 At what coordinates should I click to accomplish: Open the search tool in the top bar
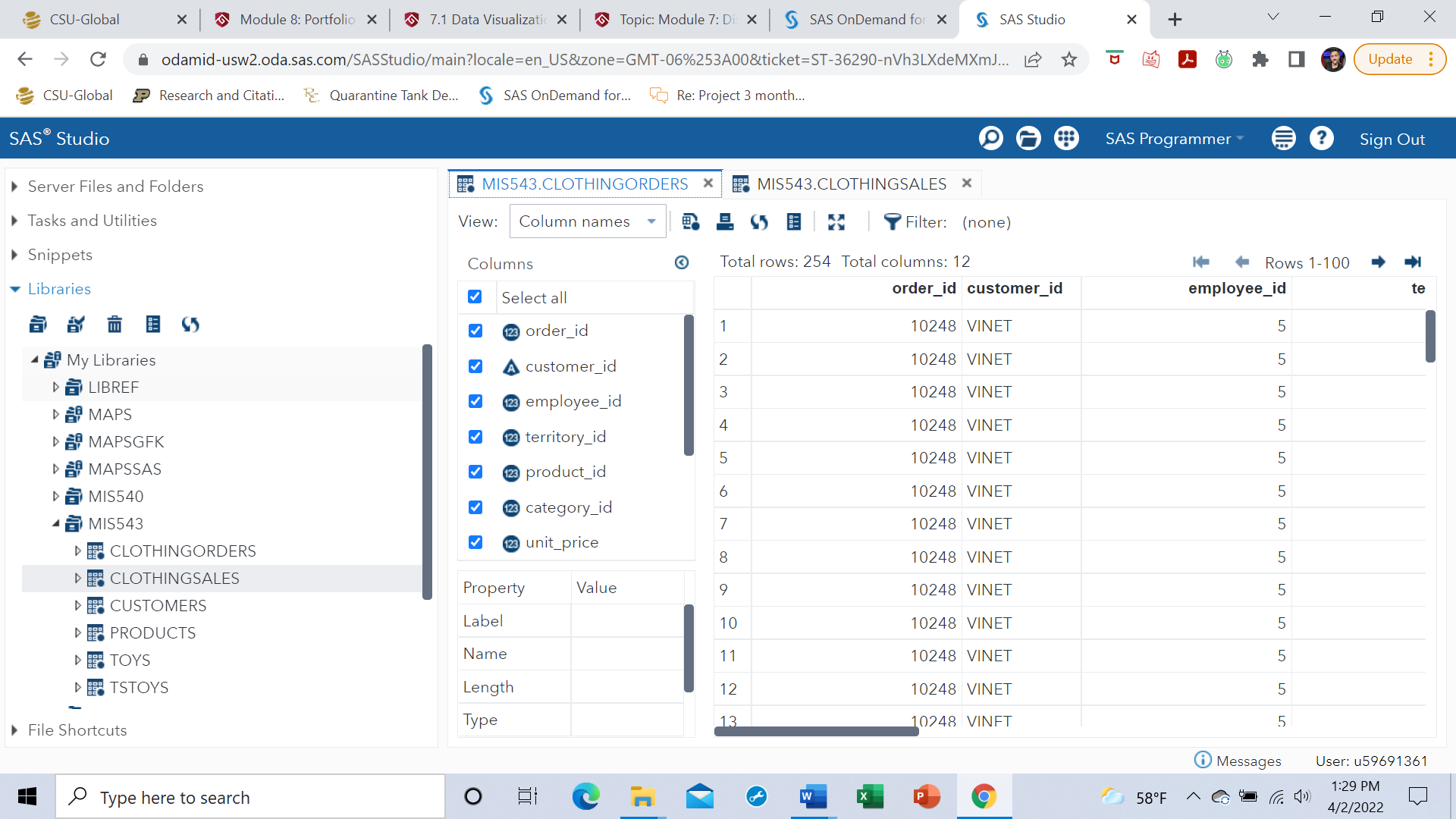[990, 138]
